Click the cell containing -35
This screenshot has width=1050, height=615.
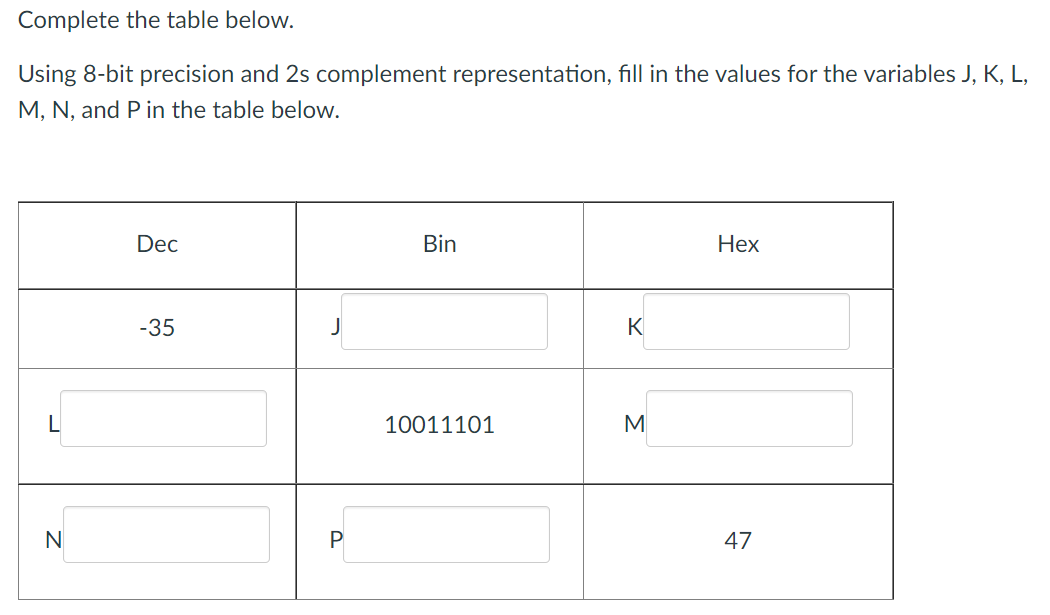[x=157, y=328]
